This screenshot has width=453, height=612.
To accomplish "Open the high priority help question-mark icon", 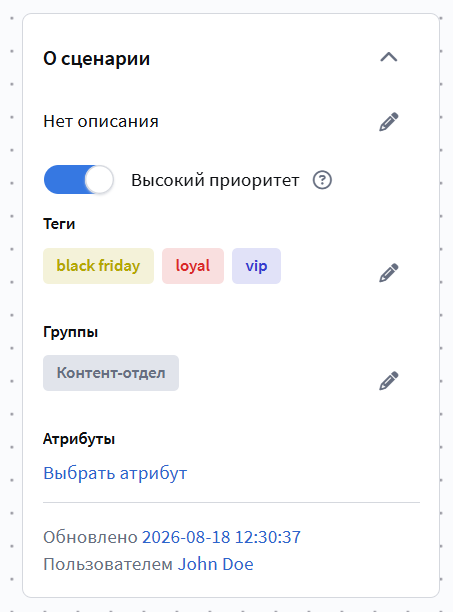I will pos(322,180).
